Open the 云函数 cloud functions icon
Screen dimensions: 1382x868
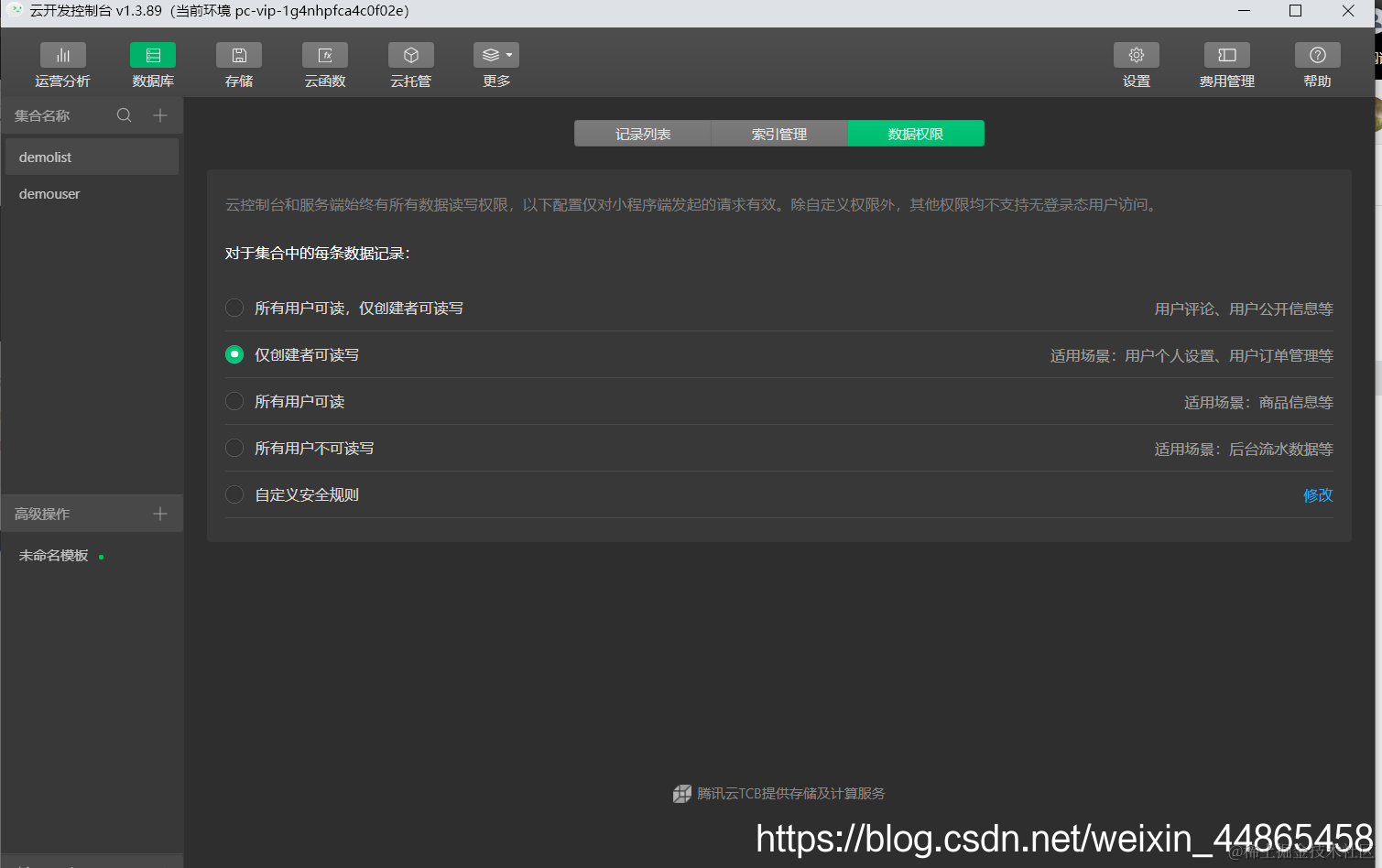[325, 55]
